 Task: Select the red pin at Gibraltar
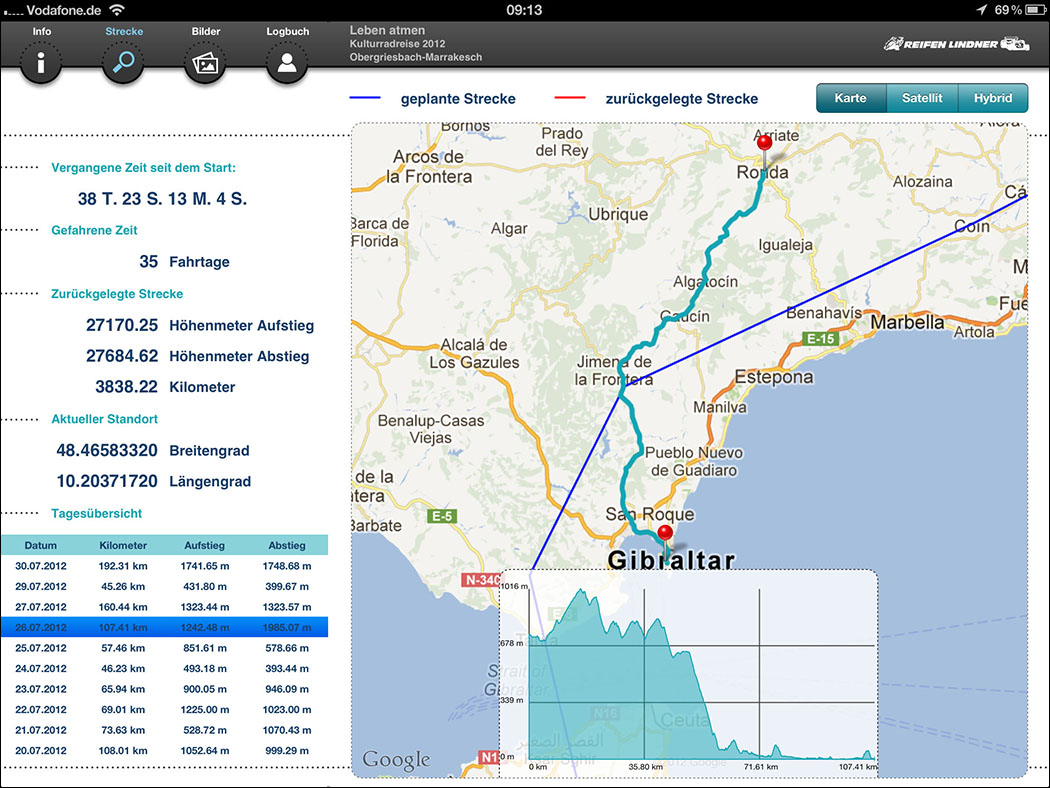[x=665, y=534]
